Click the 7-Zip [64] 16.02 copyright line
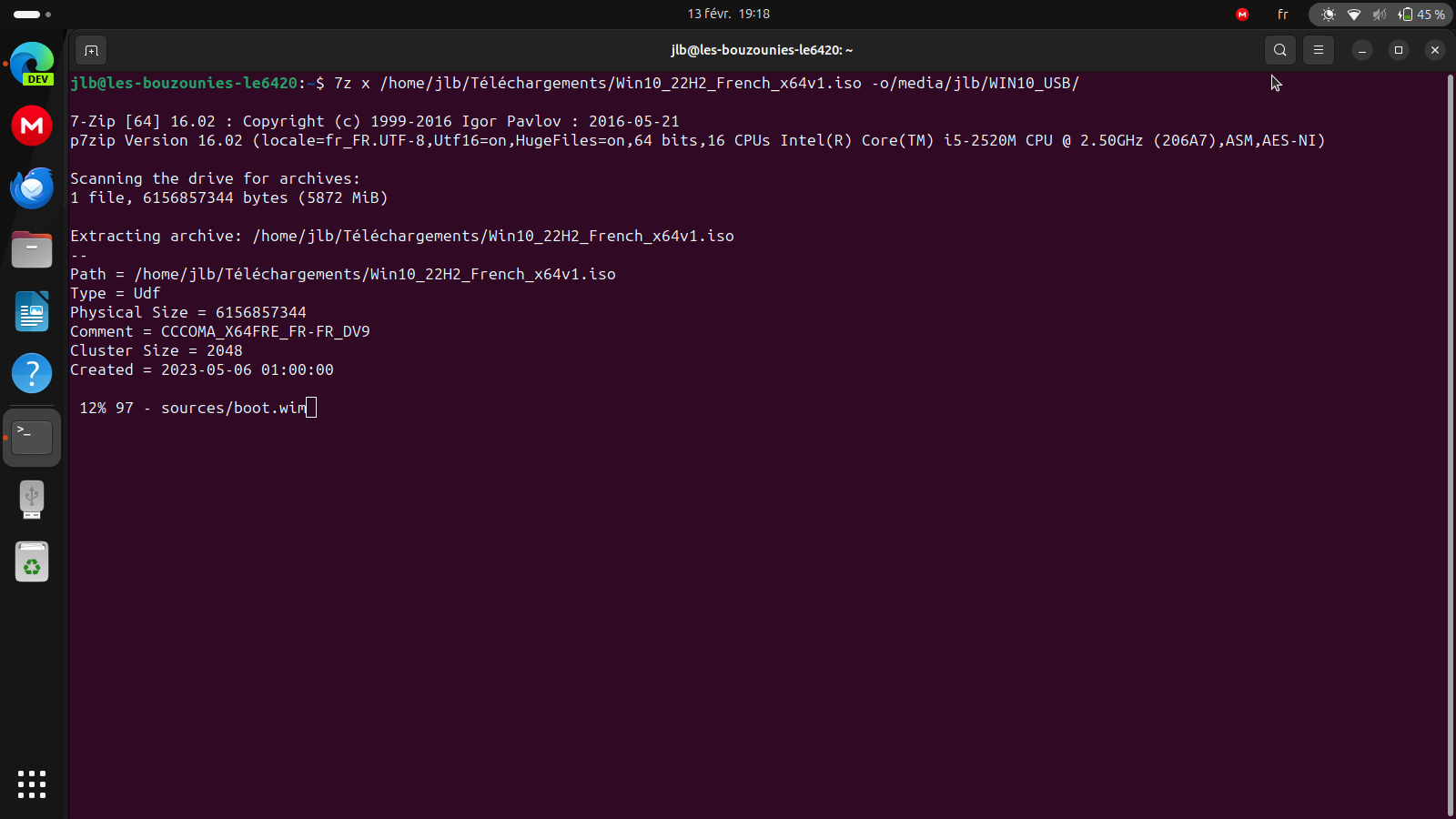 (375, 121)
